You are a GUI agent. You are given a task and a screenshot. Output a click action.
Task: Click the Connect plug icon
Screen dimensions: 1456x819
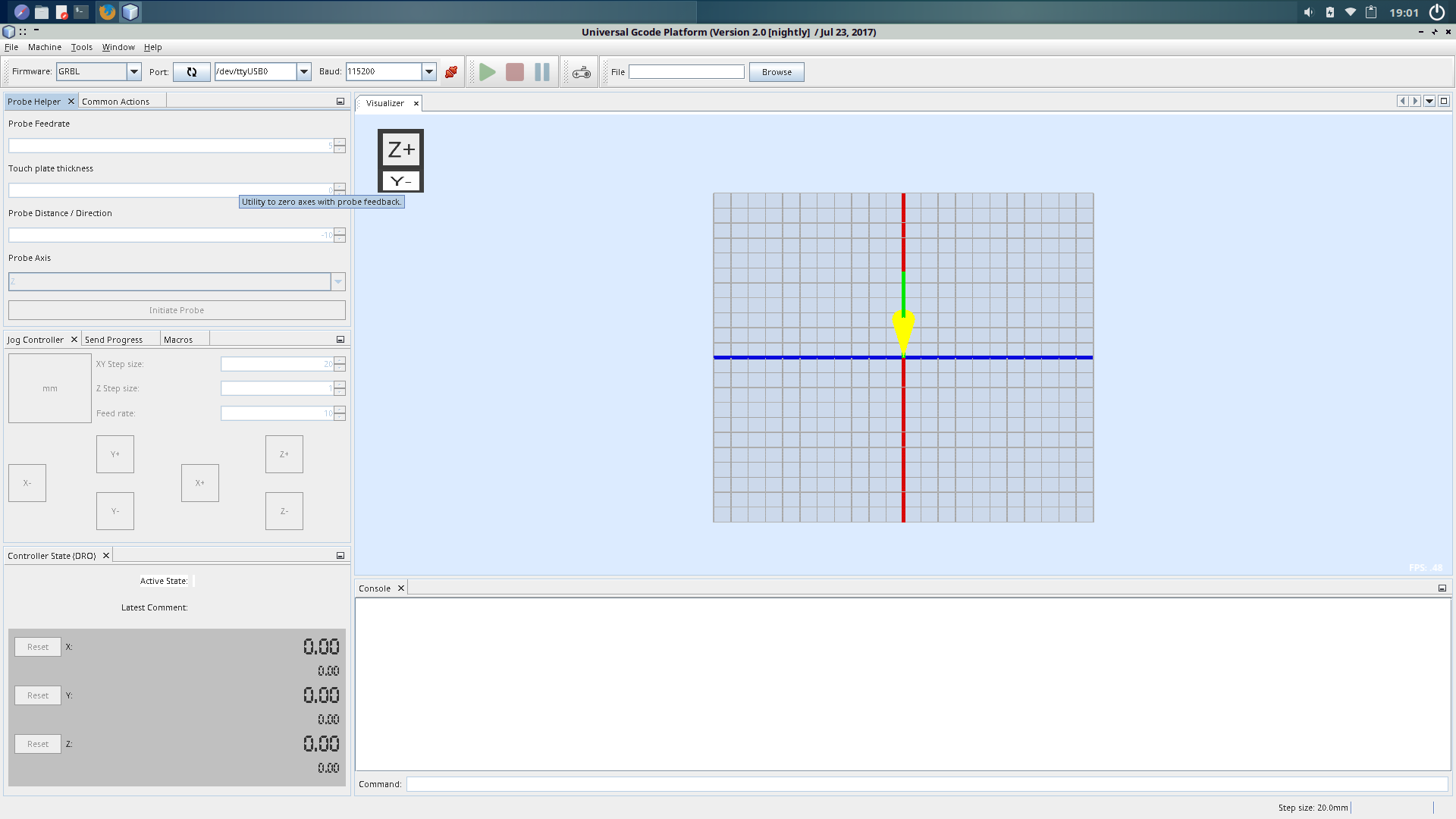pos(451,72)
